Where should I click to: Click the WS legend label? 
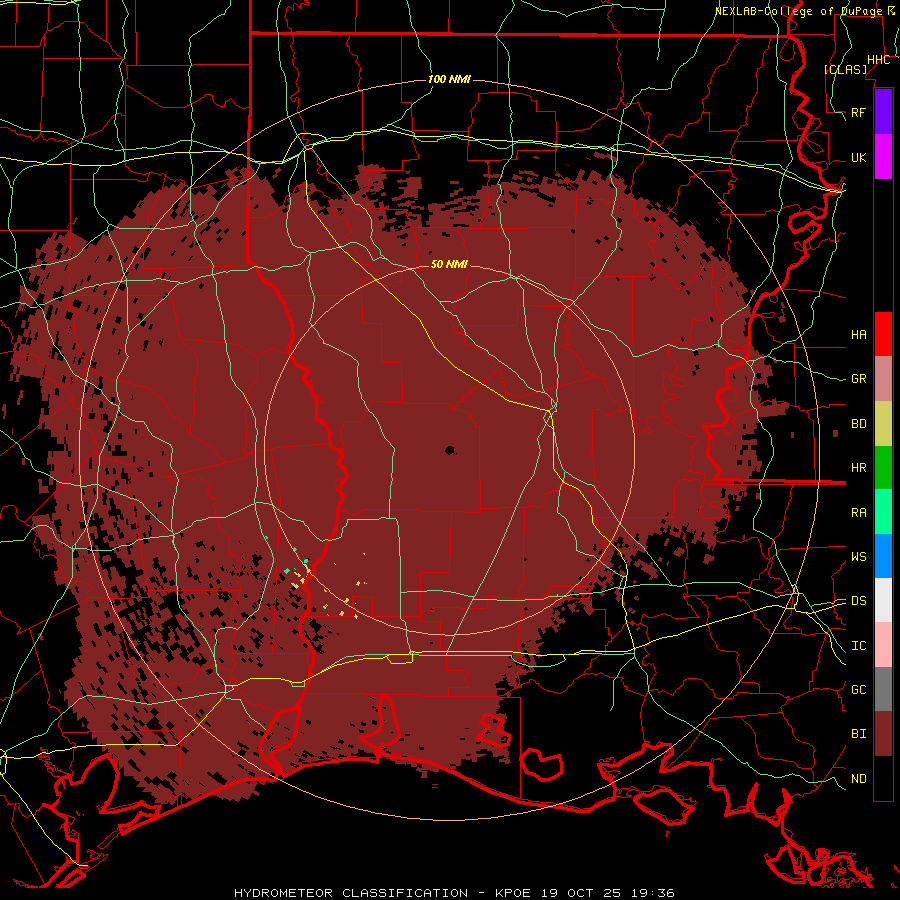pyautogui.click(x=858, y=556)
